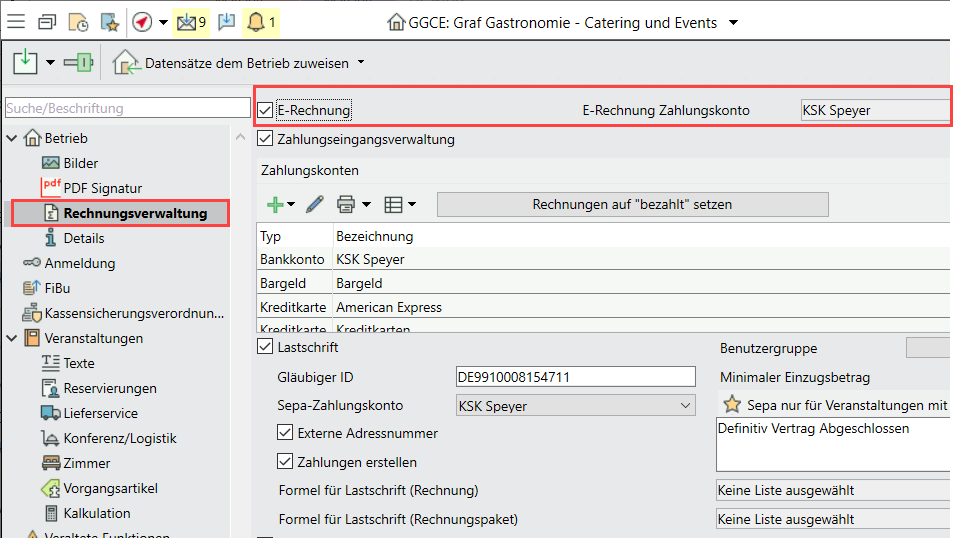Uncheck Zahlungseingangsverwaltung checkbox
Viewport: 953px width, 538px height.
(265, 139)
